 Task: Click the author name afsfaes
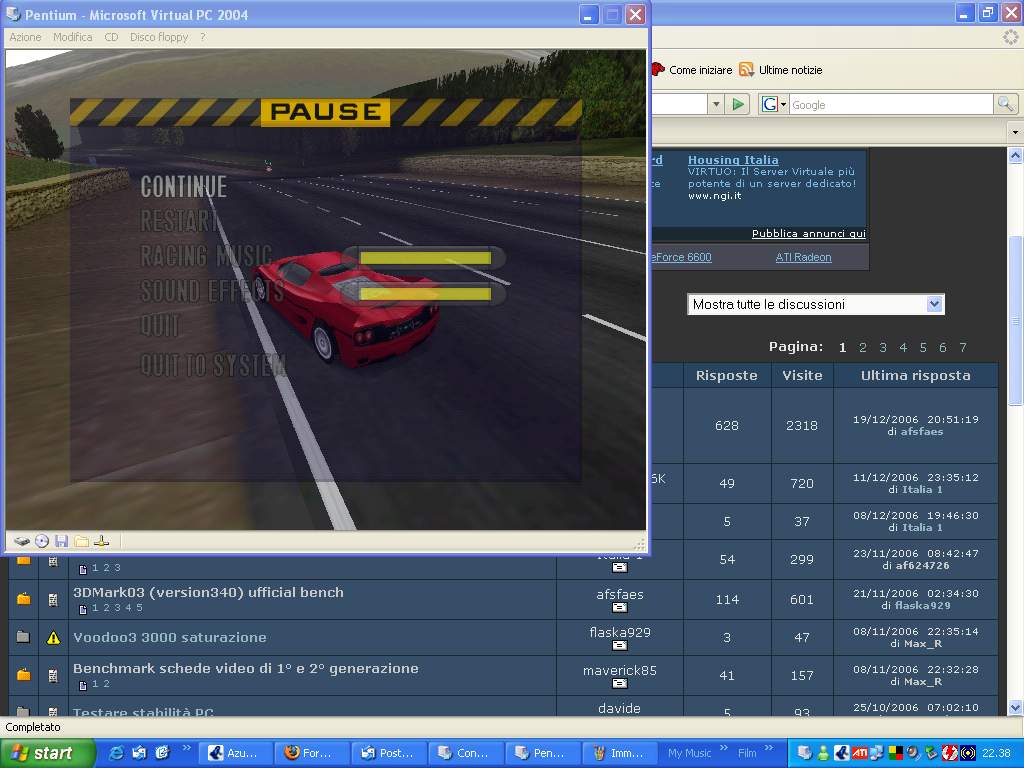click(x=620, y=594)
